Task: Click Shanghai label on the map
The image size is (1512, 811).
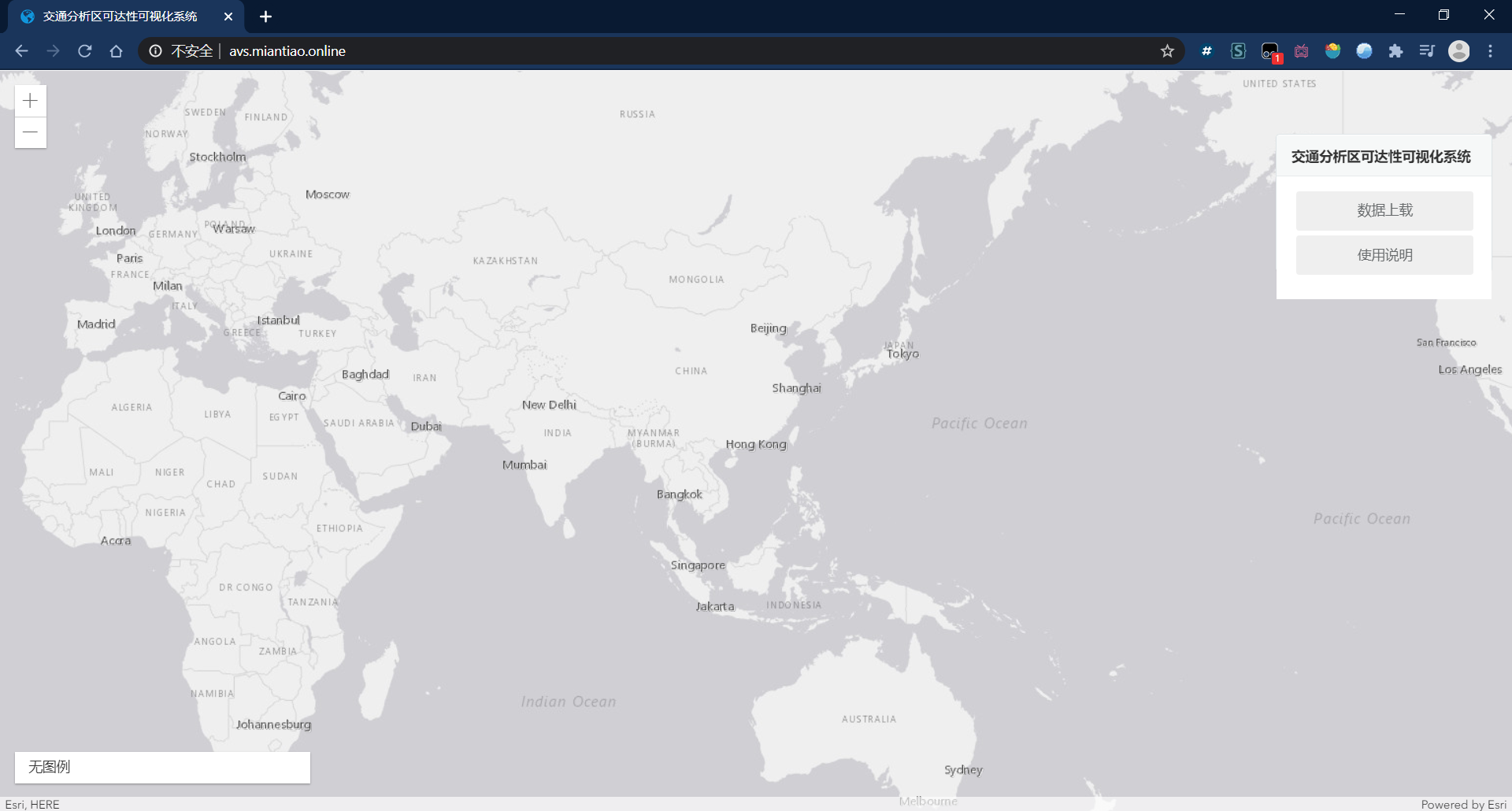Action: pyautogui.click(x=796, y=387)
